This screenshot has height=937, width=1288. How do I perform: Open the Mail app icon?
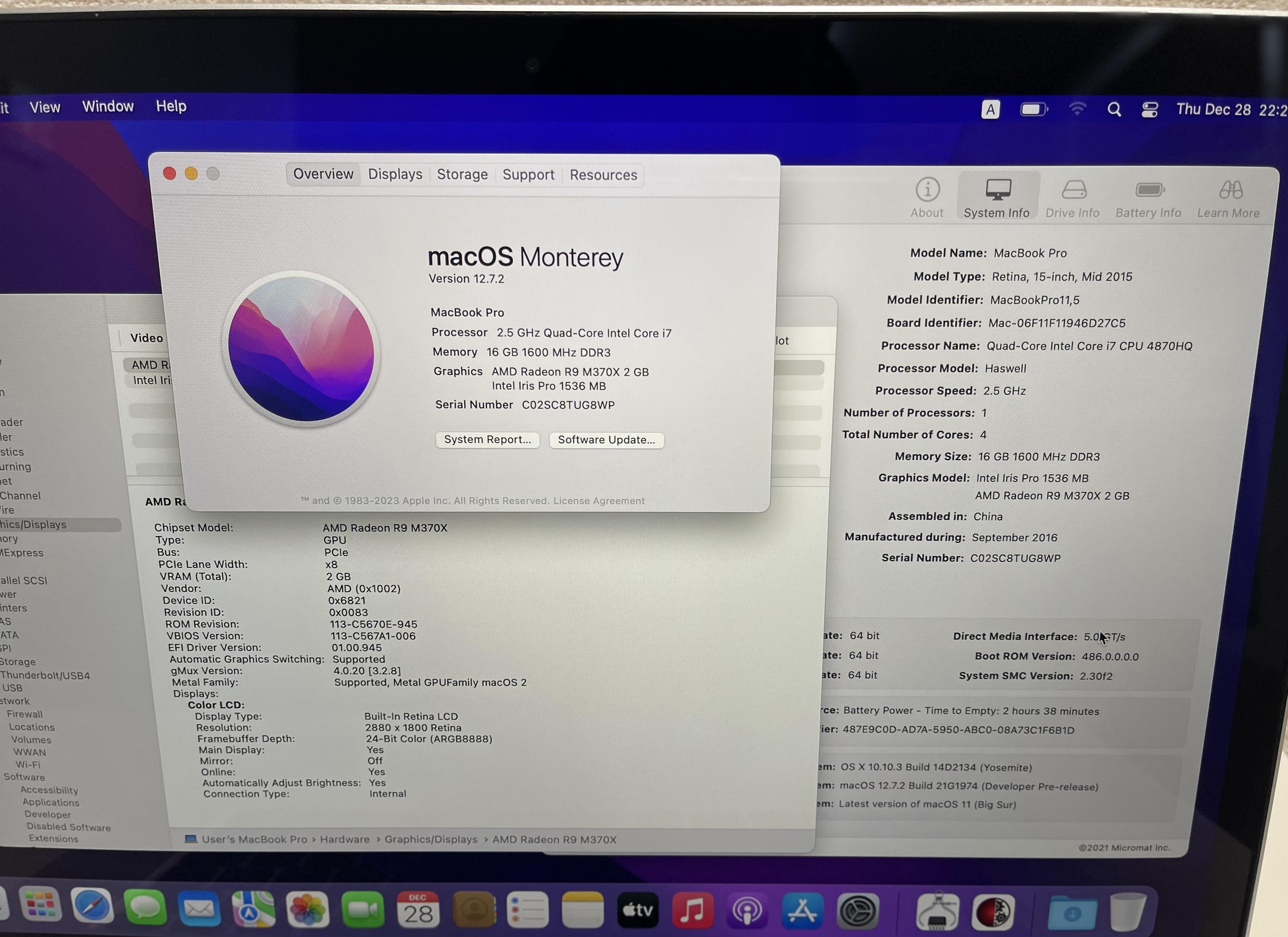tap(199, 909)
